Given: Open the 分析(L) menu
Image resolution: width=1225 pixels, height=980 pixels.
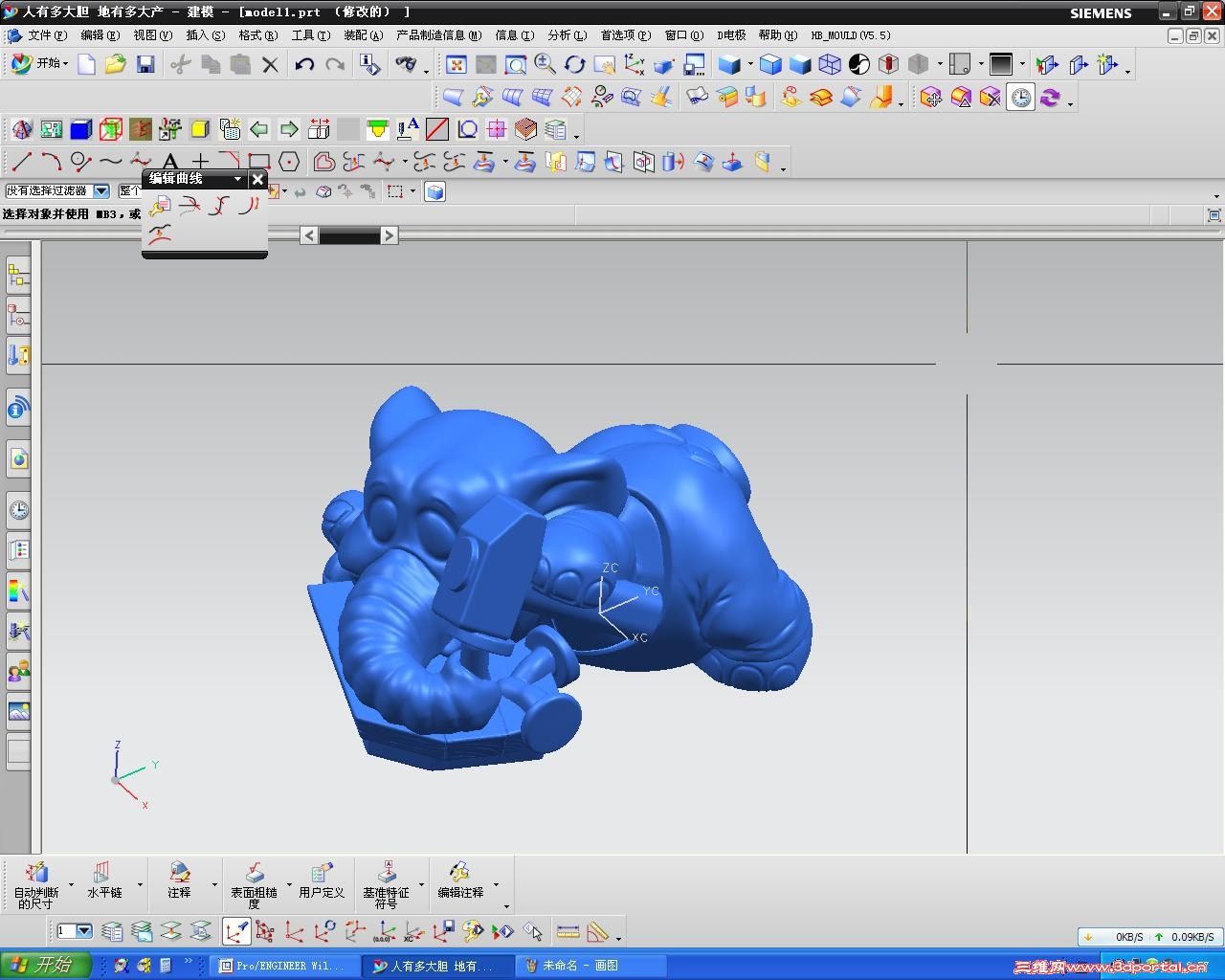Looking at the screenshot, I should coord(568,35).
